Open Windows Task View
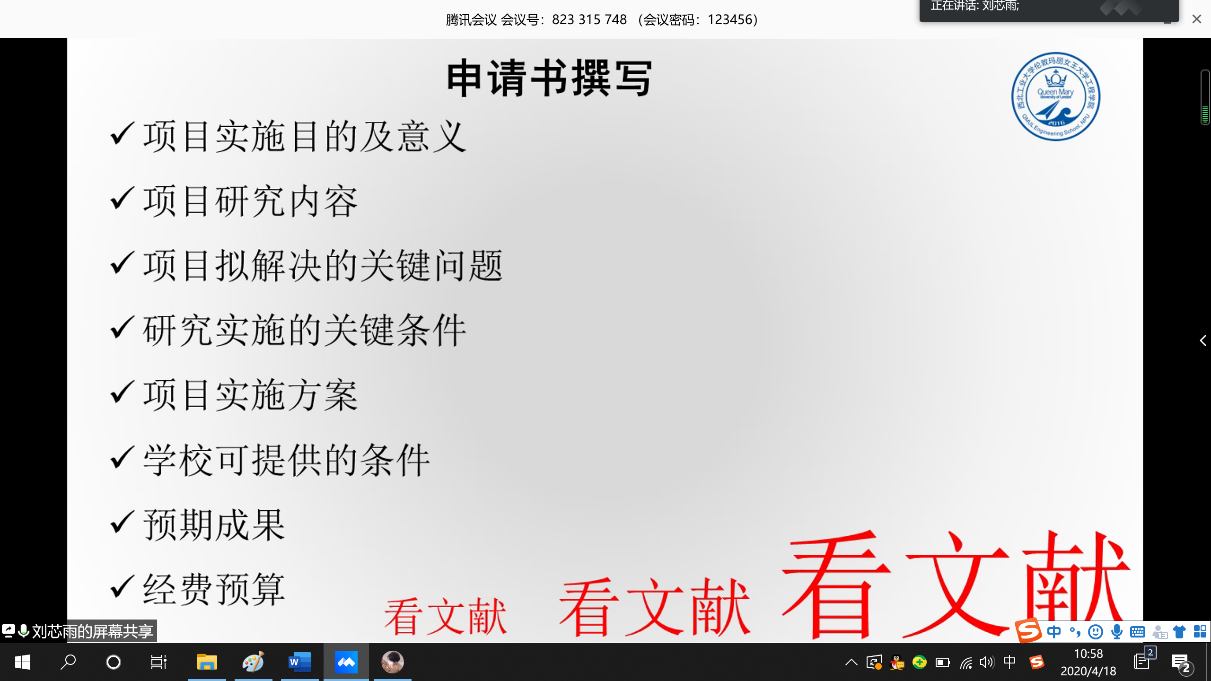This screenshot has width=1211, height=681. (158, 662)
